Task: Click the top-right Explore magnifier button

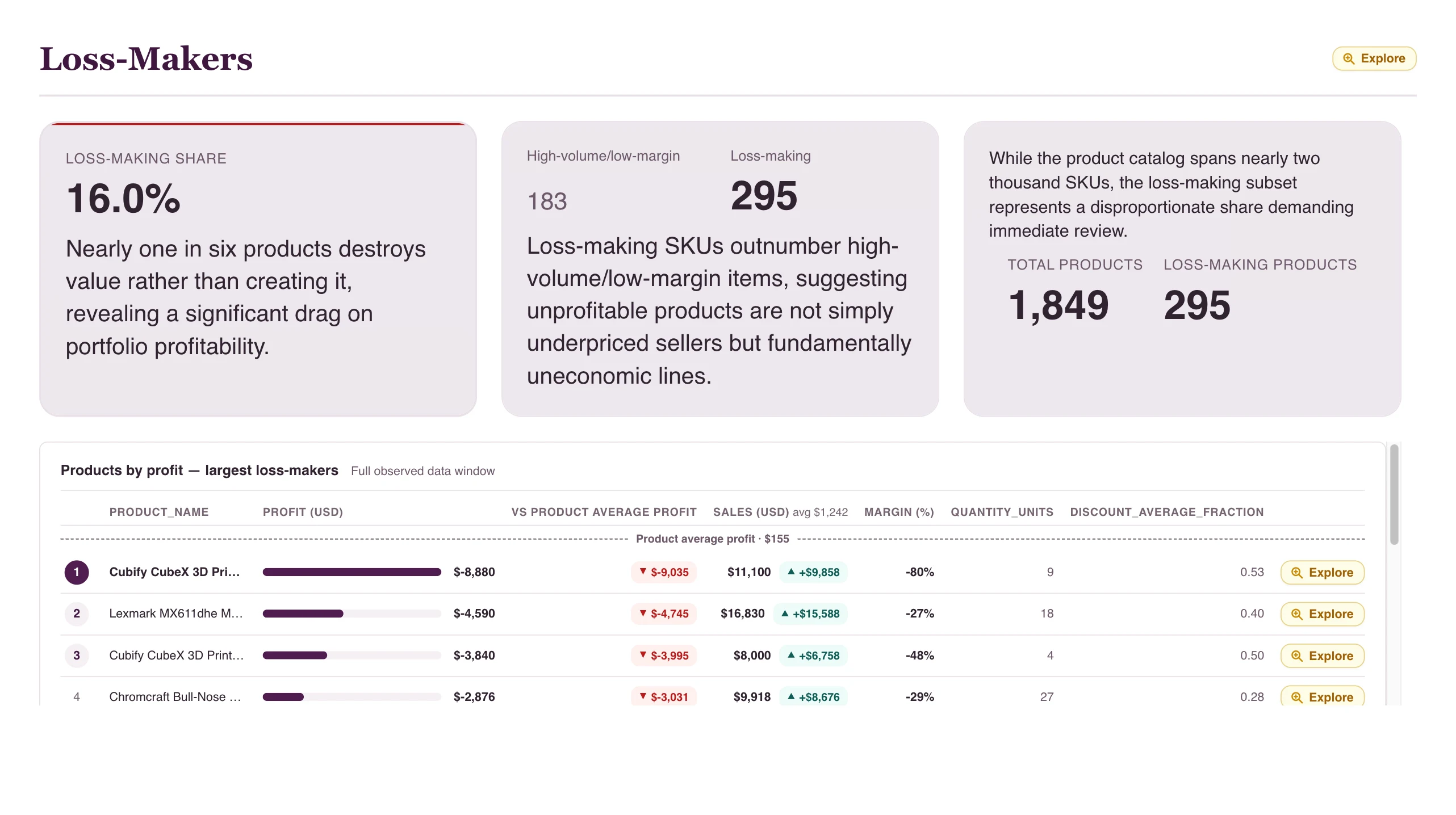Action: [1374, 58]
